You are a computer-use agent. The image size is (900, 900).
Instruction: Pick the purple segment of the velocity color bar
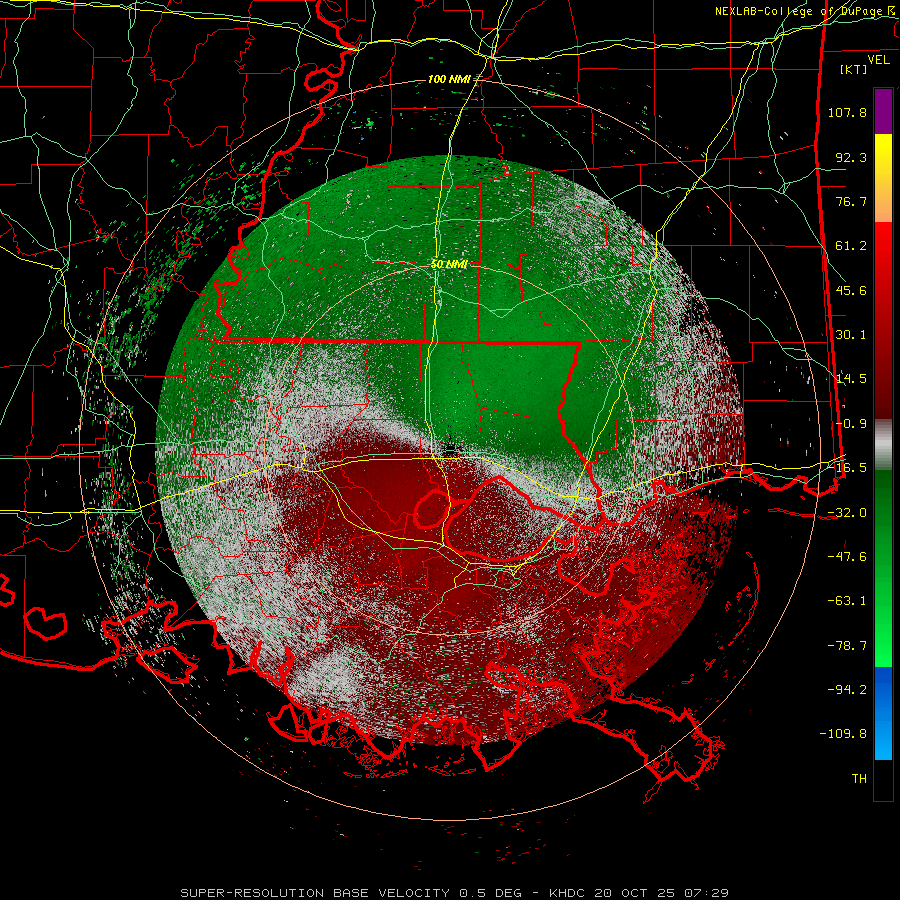click(883, 111)
